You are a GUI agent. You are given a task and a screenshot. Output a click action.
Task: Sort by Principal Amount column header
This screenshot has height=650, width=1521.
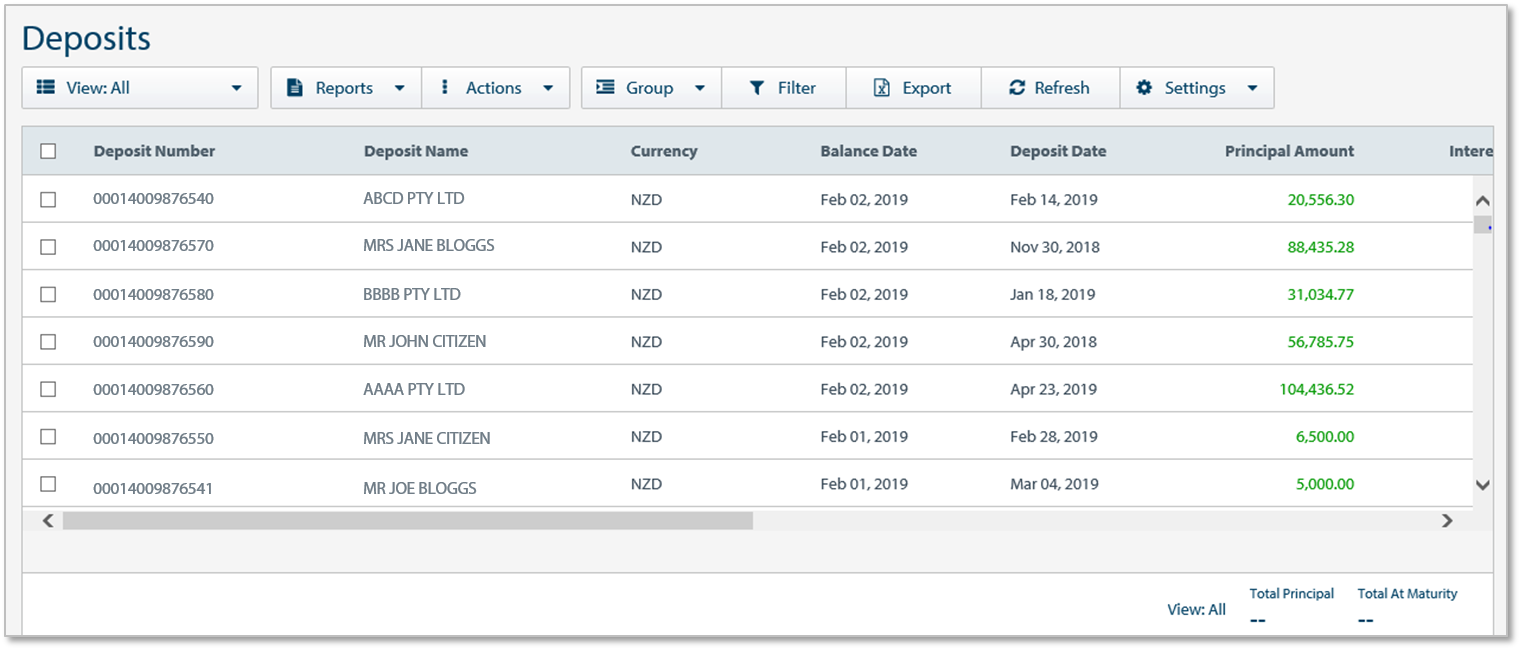point(1289,152)
